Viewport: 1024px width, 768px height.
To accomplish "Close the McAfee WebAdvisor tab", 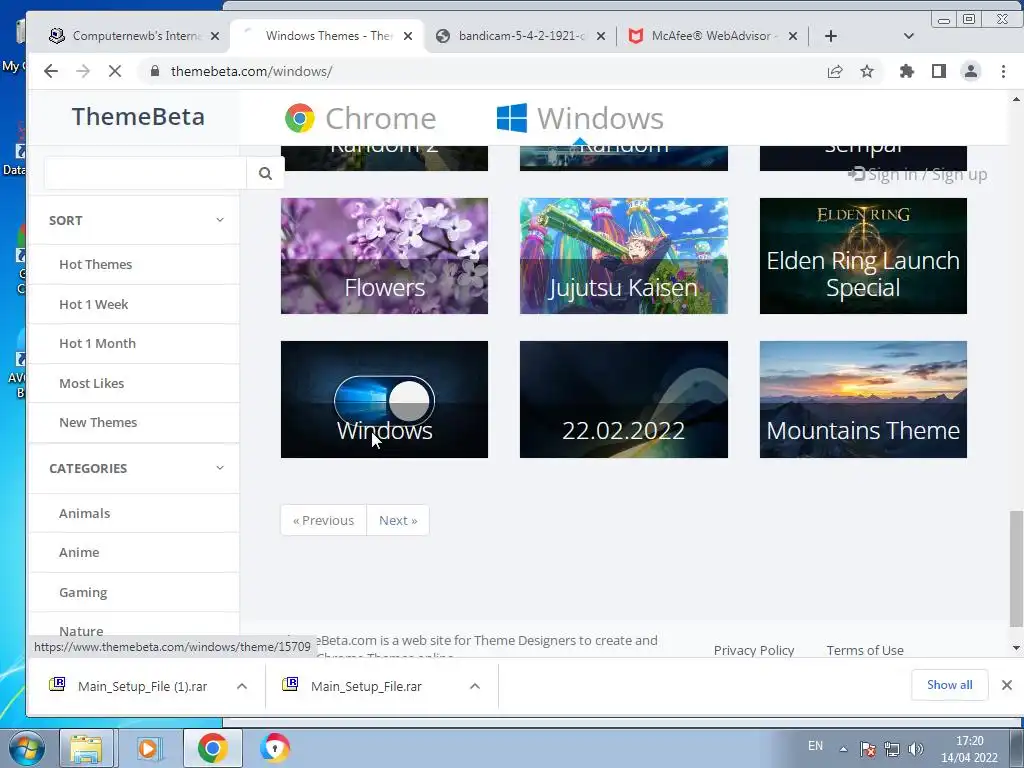I will [793, 36].
